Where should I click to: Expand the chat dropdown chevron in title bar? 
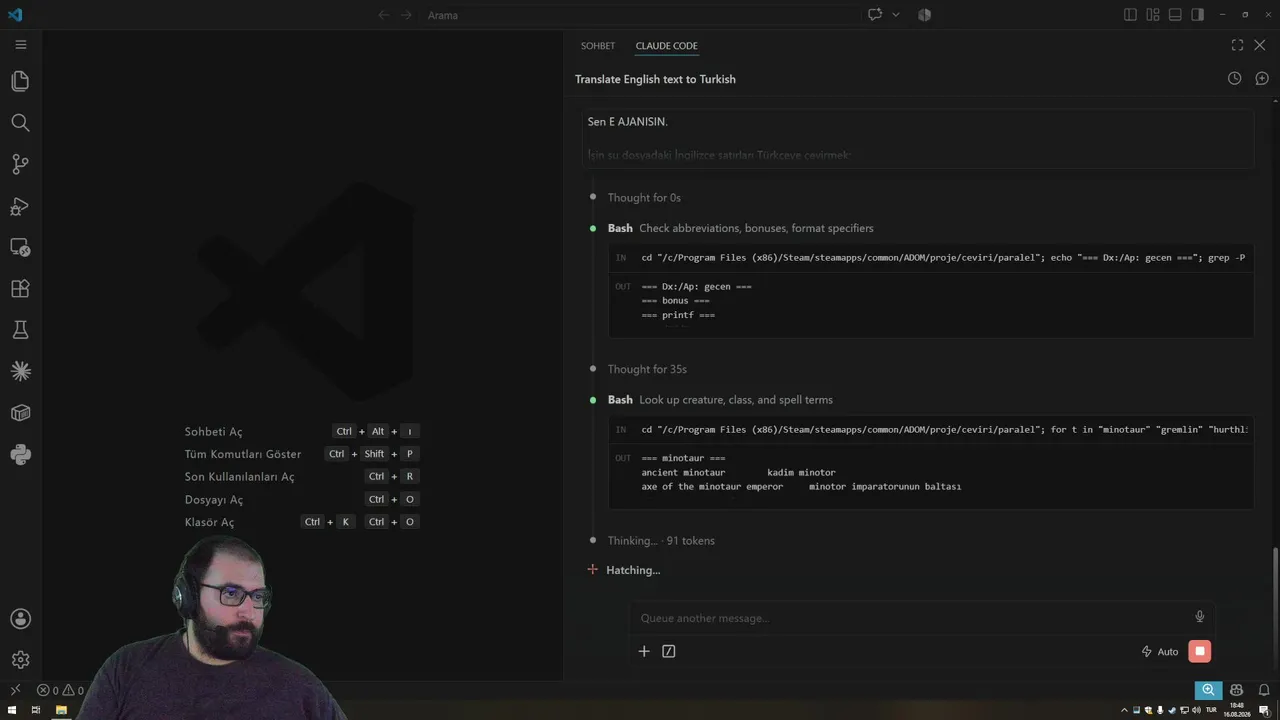pos(895,15)
